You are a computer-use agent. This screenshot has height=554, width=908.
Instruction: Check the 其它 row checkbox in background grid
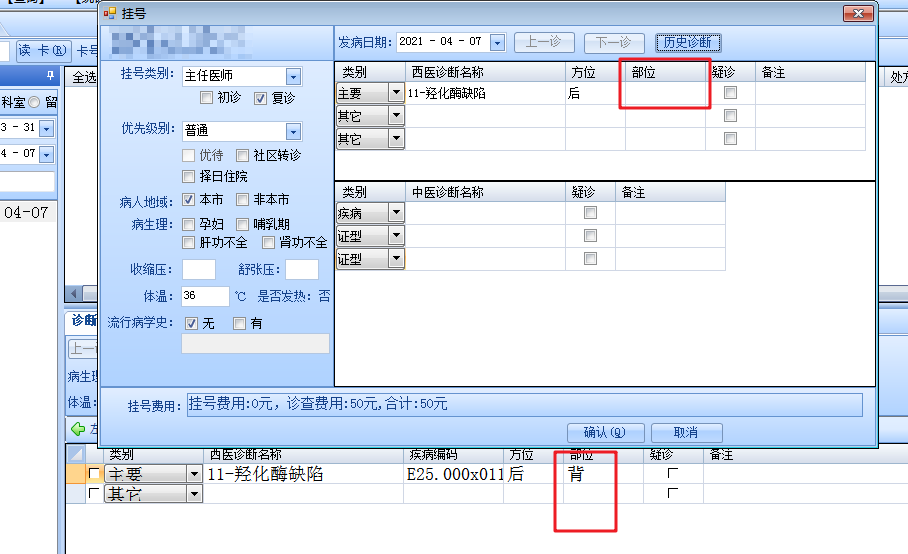[94, 493]
